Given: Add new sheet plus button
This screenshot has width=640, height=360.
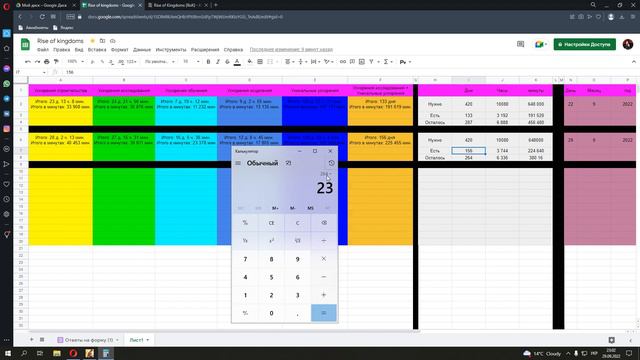Looking at the screenshot, I should tap(32, 340).
